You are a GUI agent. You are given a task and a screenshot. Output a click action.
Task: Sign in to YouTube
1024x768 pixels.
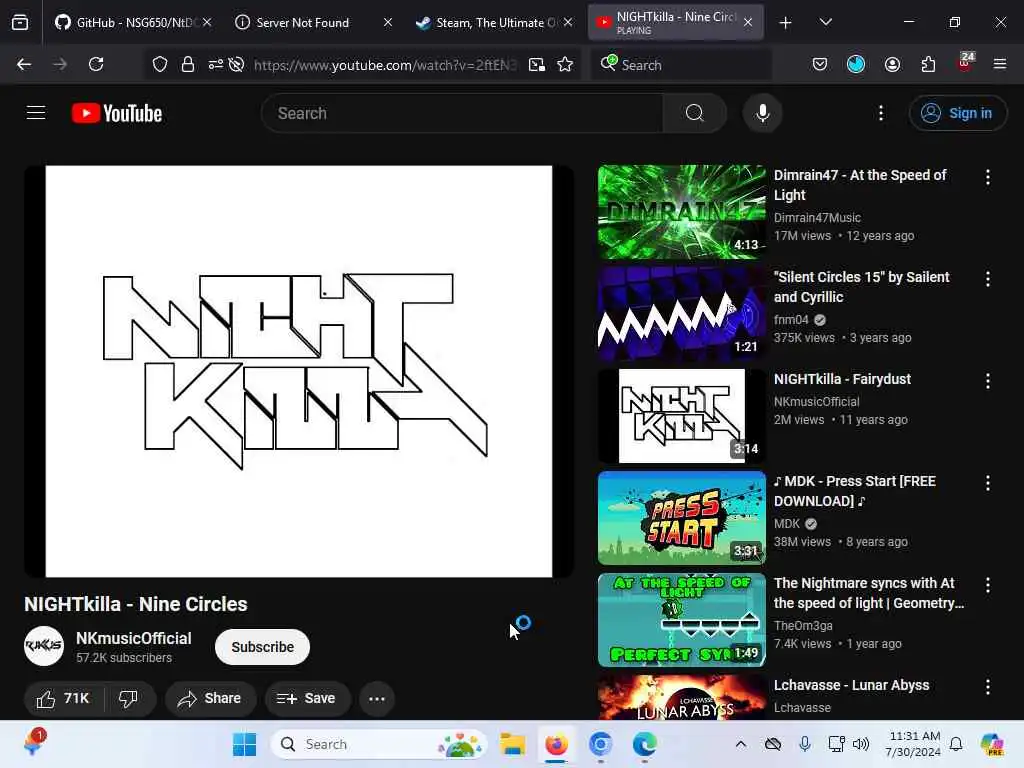(957, 113)
